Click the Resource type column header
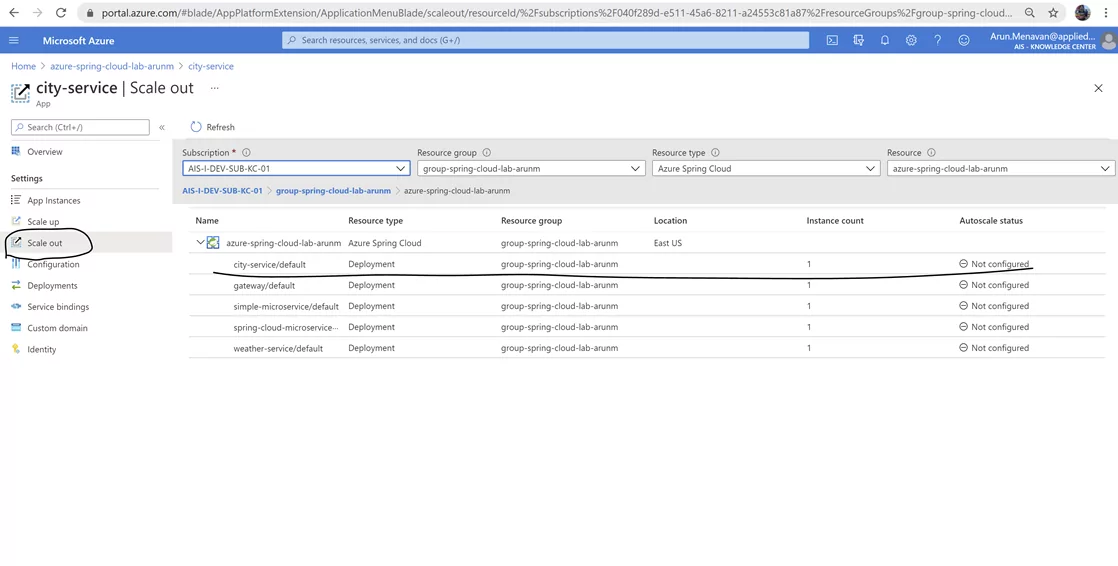The width and height of the screenshot is (1118, 566). pos(375,221)
